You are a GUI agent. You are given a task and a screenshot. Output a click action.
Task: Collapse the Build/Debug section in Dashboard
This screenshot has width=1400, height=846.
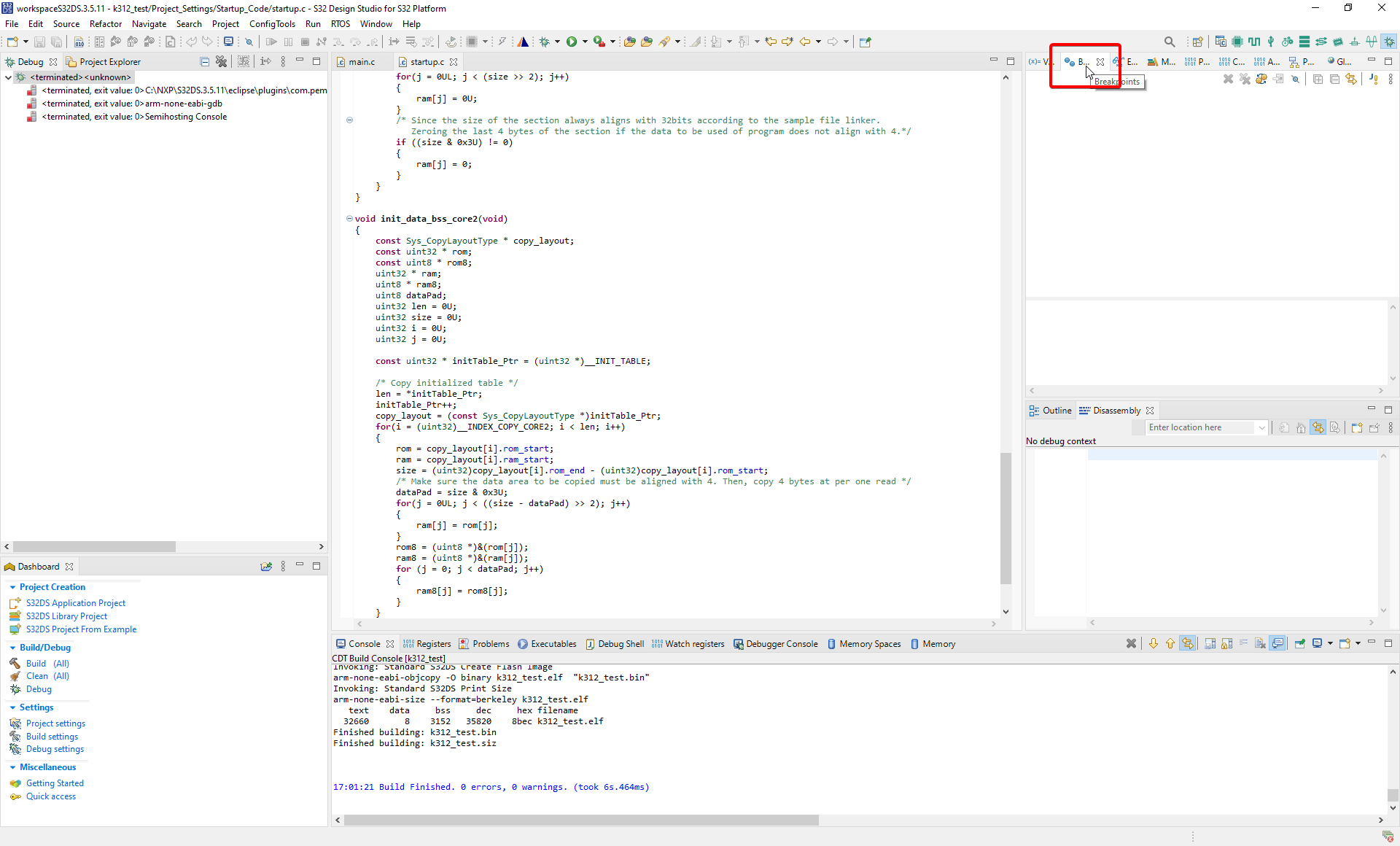click(12, 648)
